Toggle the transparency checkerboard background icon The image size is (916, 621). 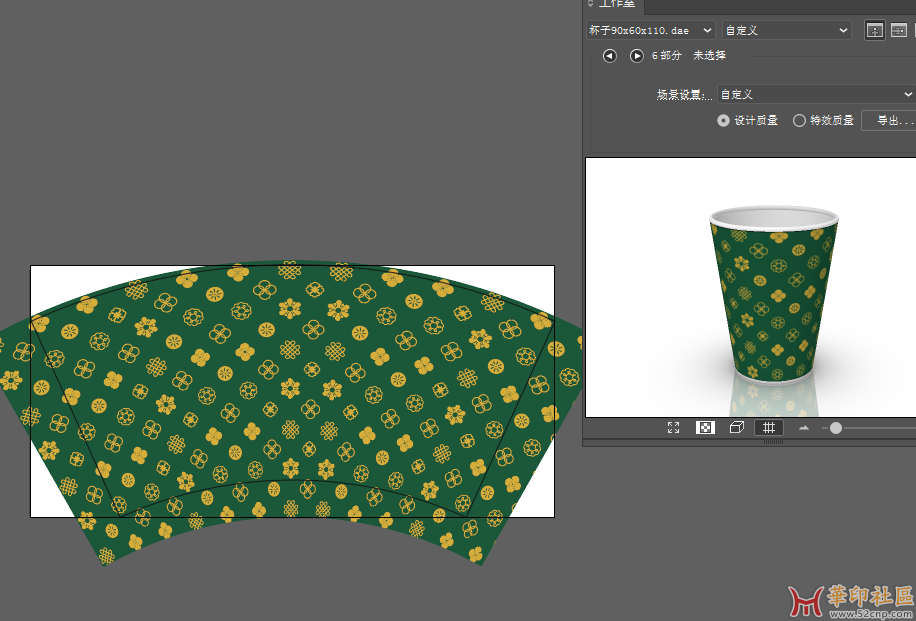point(705,427)
